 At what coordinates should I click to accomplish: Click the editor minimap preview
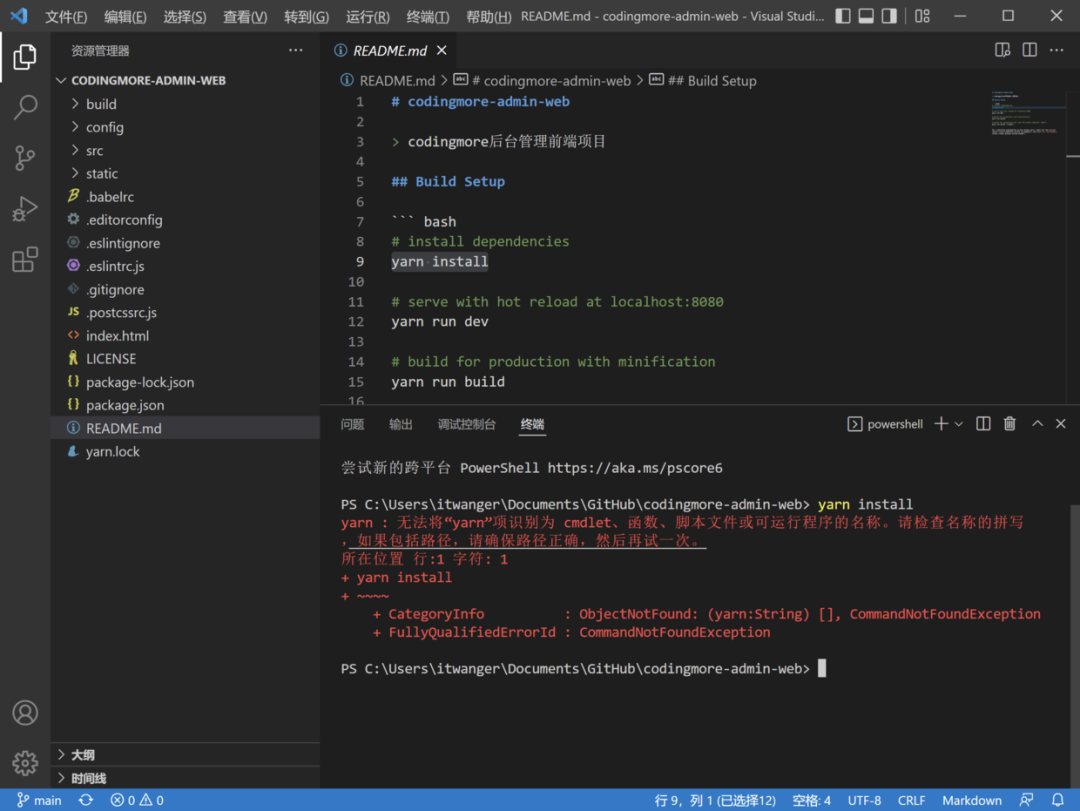(1027, 113)
